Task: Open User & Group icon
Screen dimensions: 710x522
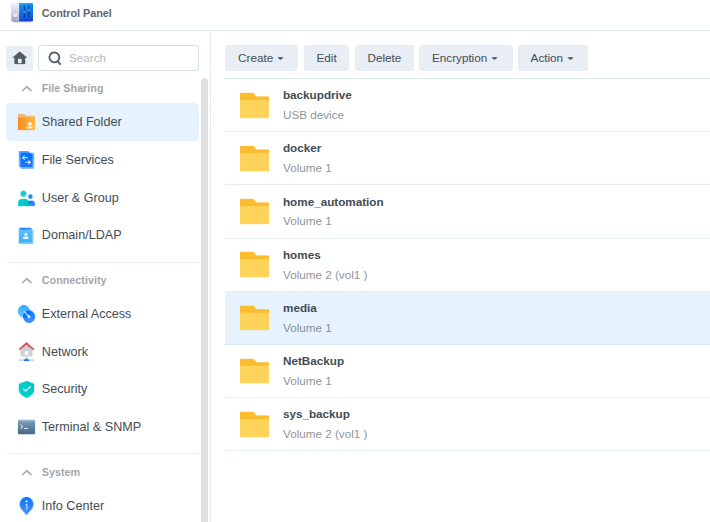Action: click(26, 198)
